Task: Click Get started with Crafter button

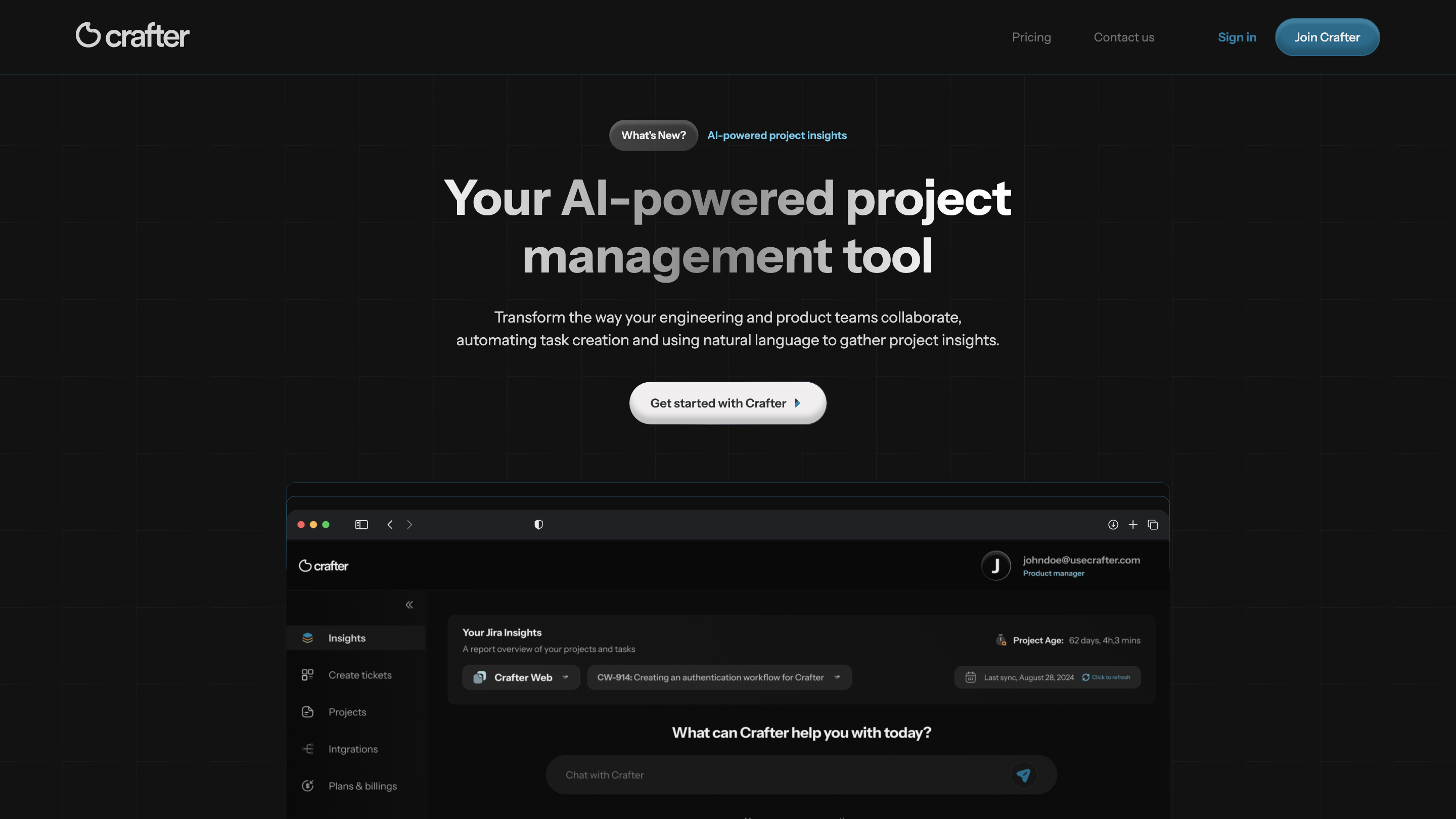Action: click(x=727, y=403)
